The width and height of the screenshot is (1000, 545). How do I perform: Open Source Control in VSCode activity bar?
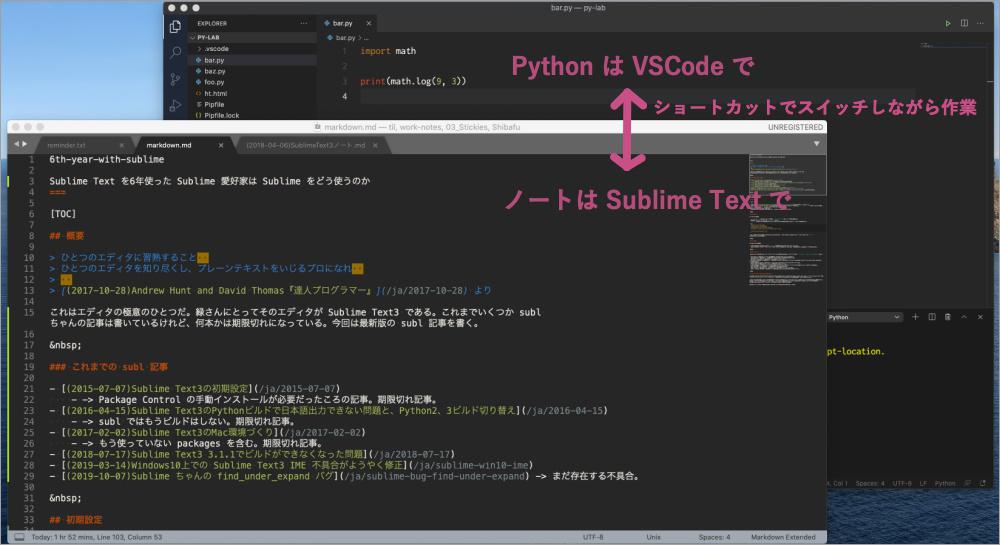(175, 79)
